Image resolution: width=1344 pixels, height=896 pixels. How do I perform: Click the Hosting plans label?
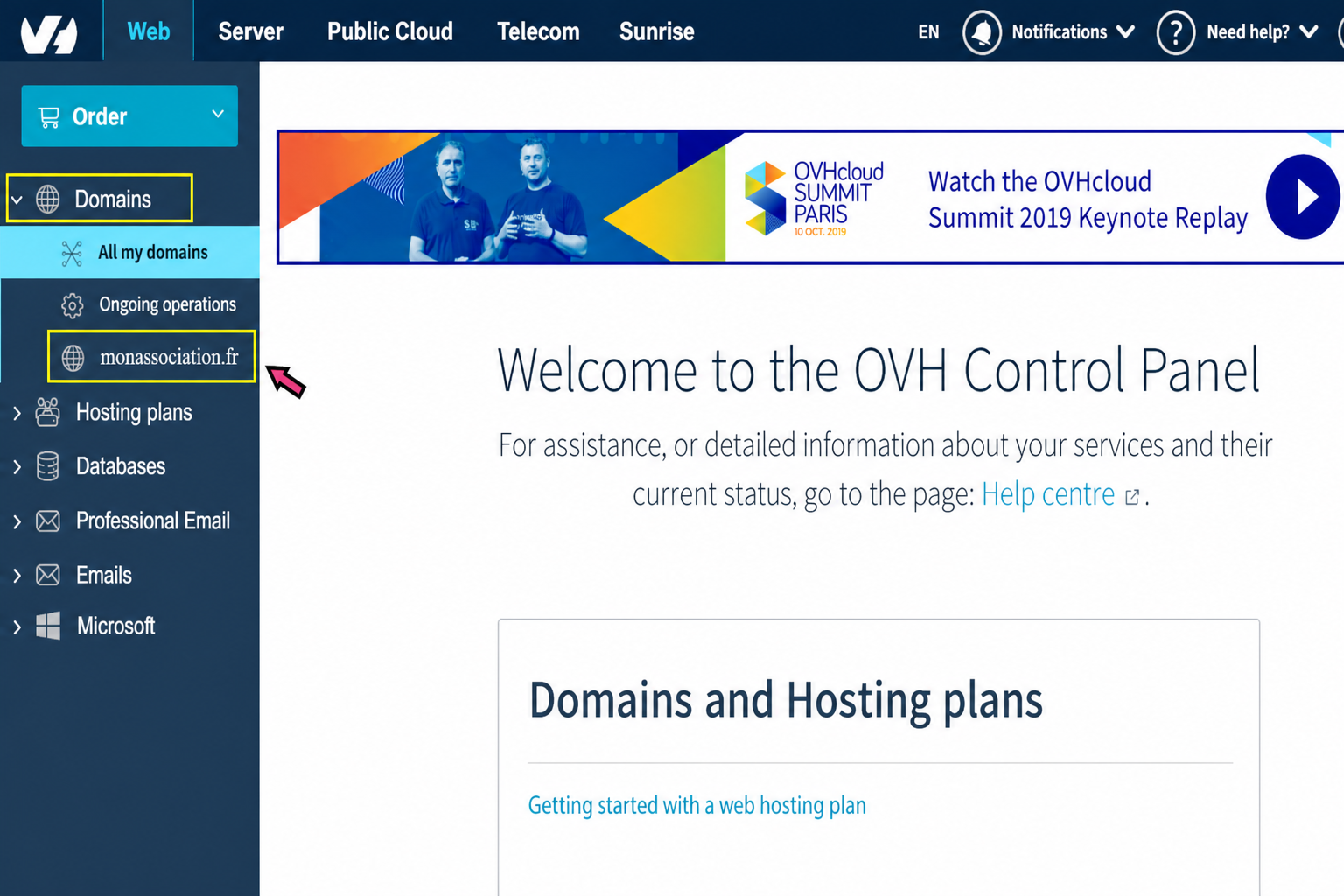click(x=134, y=413)
